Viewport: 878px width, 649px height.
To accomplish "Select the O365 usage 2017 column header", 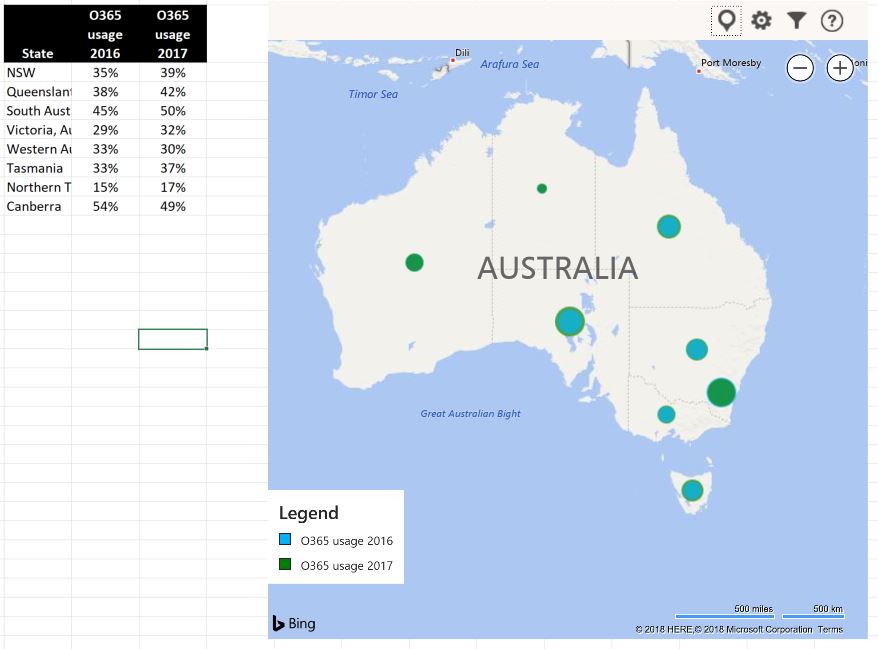I will point(172,34).
